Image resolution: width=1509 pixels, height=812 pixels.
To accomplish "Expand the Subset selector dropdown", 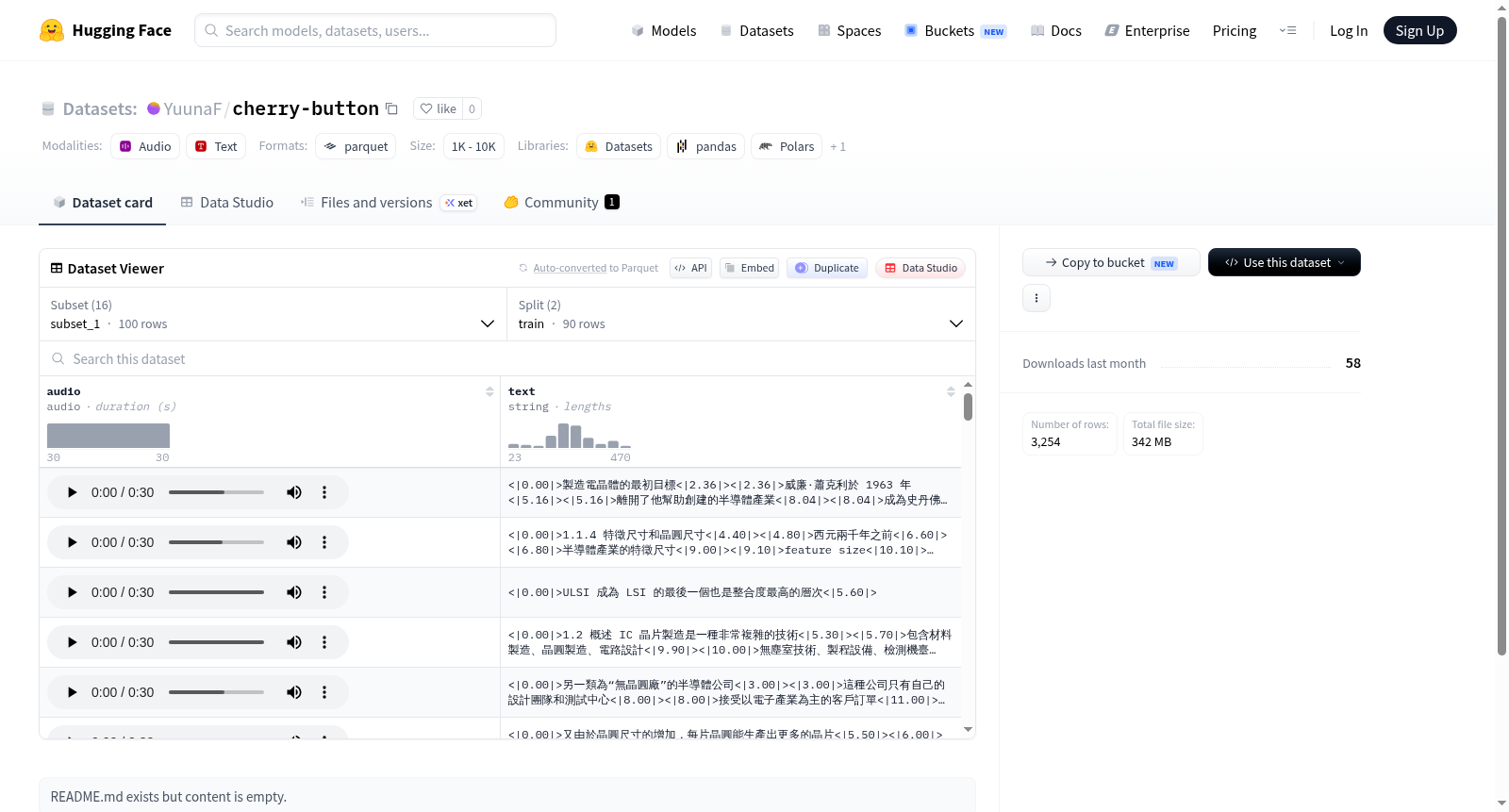I will (x=272, y=314).
